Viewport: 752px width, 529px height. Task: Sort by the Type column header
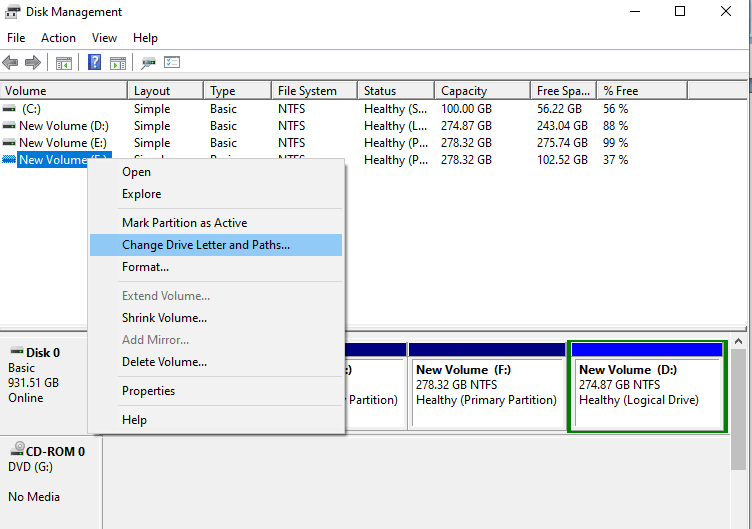point(237,91)
